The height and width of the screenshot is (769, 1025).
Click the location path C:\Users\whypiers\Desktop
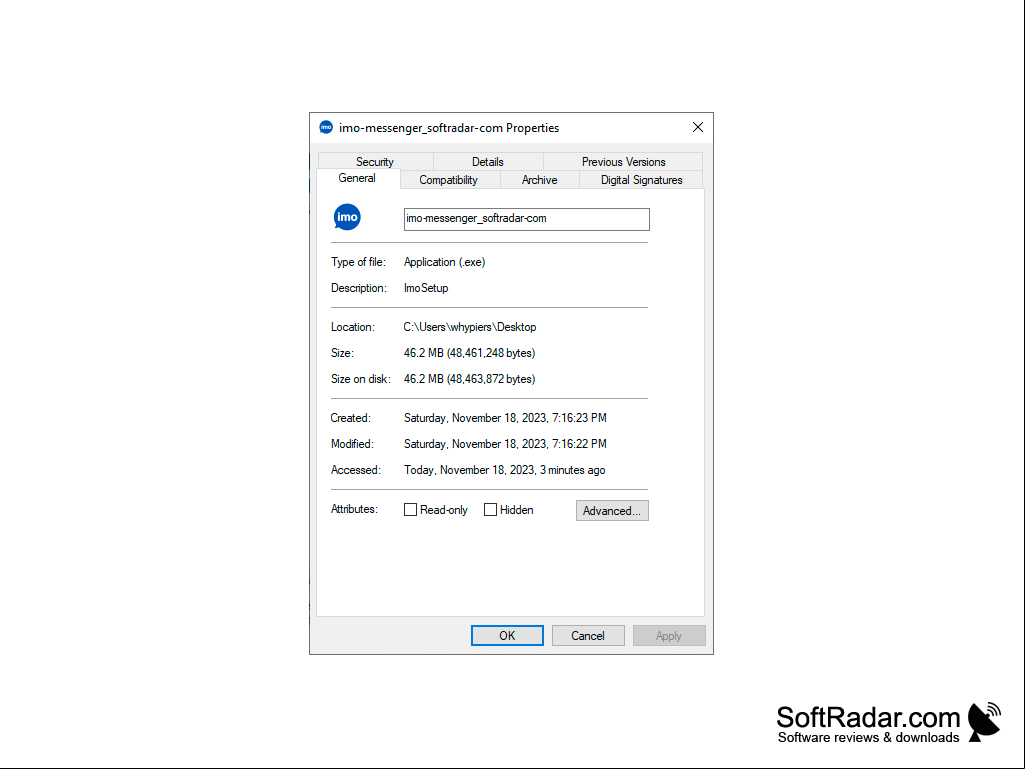pos(470,327)
